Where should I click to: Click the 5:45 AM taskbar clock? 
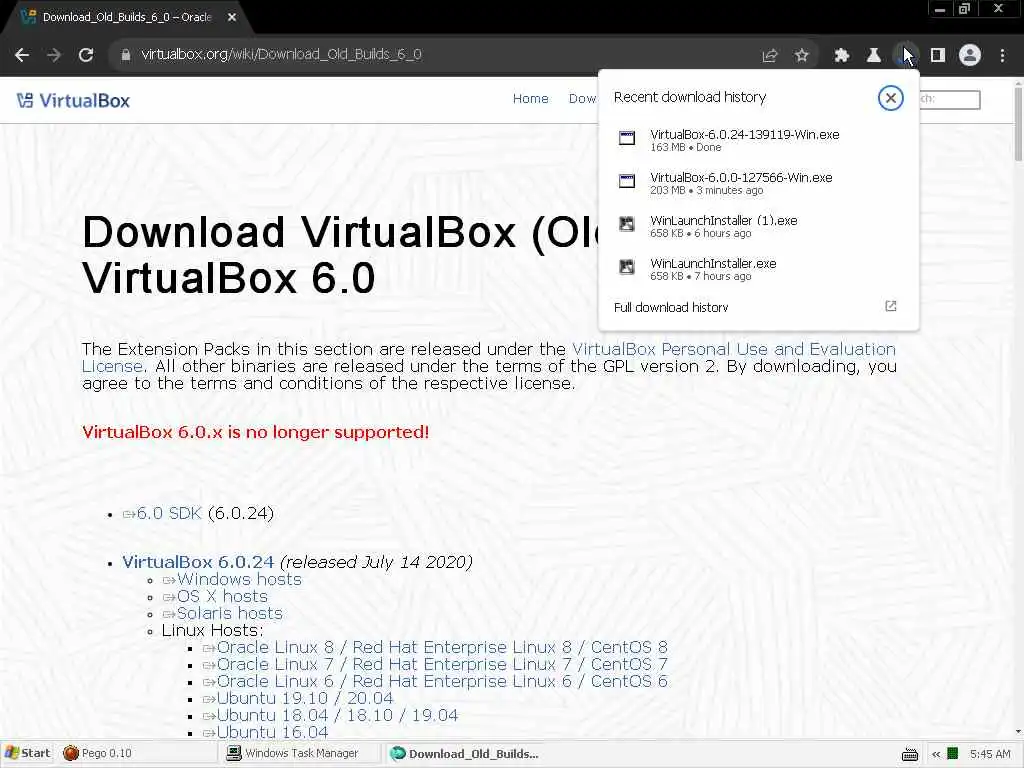click(x=990, y=754)
